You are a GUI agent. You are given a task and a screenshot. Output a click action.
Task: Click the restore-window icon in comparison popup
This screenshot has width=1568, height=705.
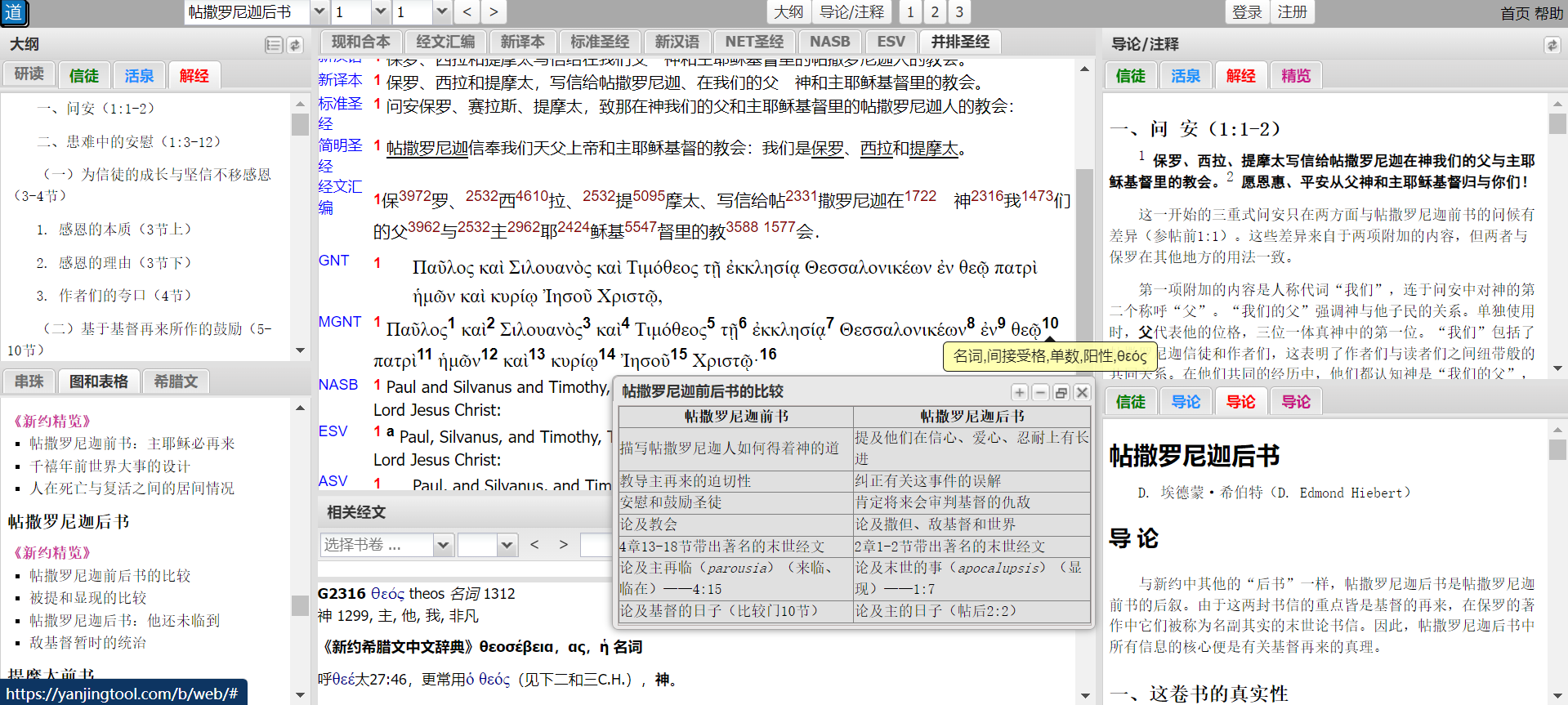coord(1061,392)
